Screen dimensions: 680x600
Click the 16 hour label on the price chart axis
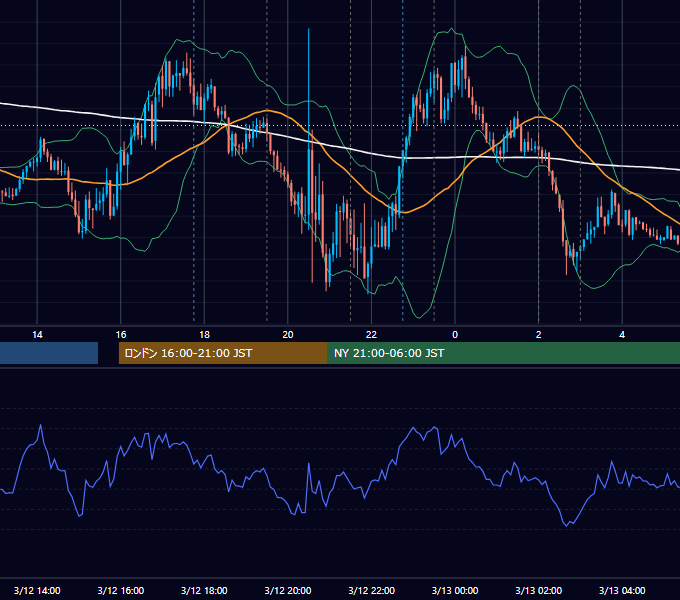[121, 335]
